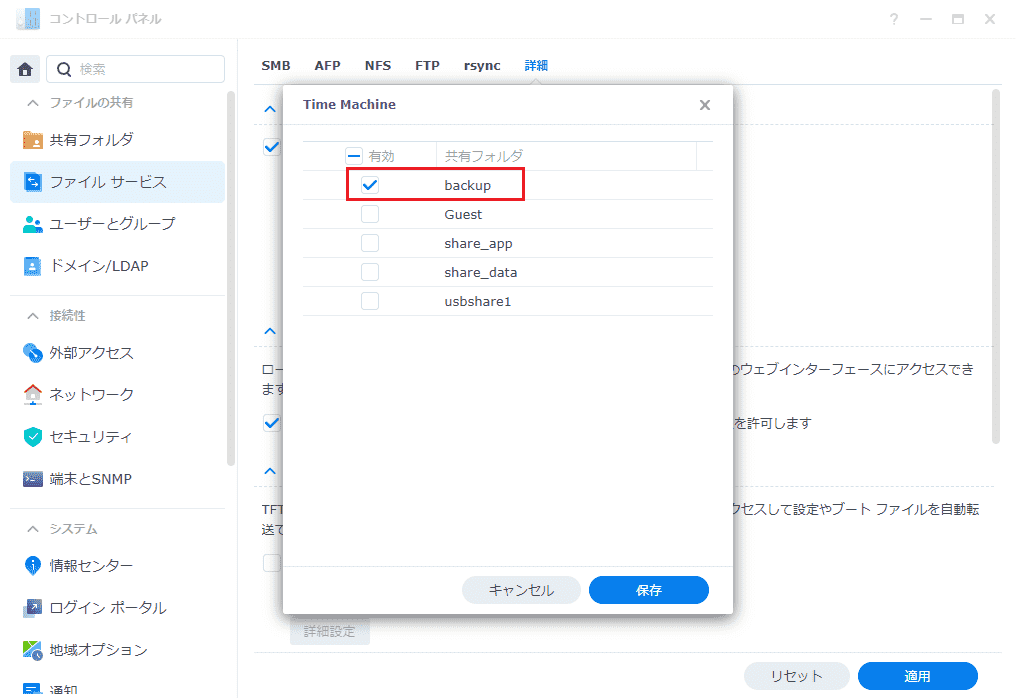The image size is (1016, 698).
Task: Click the search magnifier icon
Action: click(x=64, y=69)
